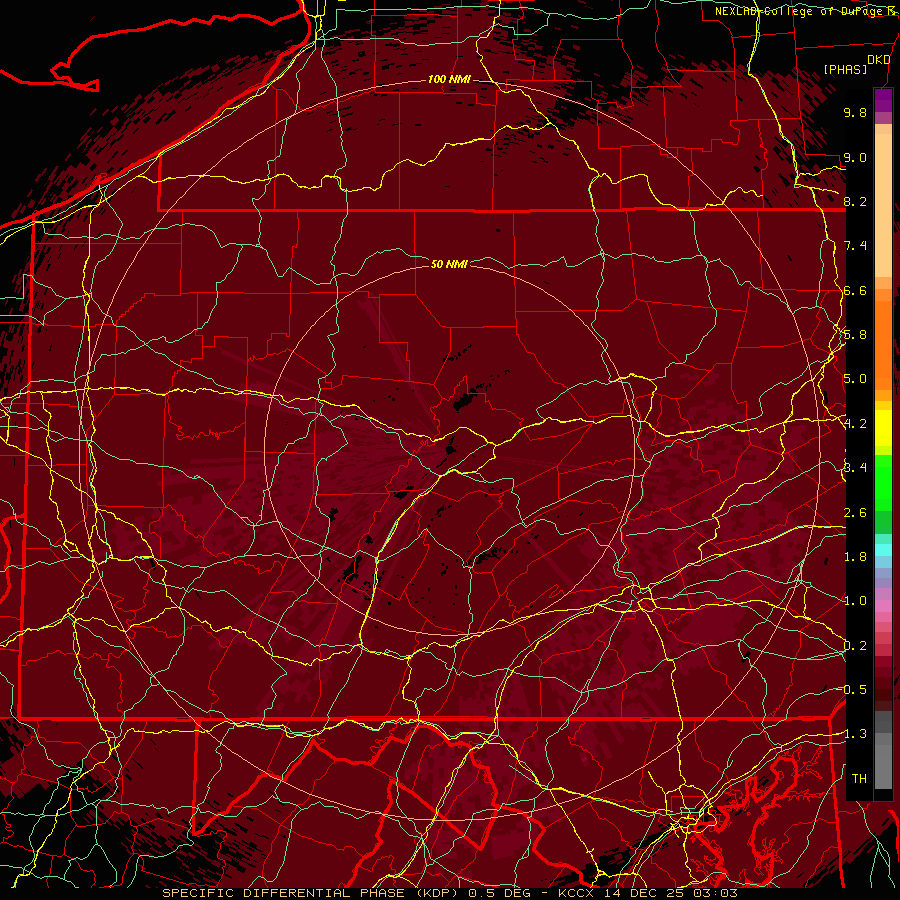Click the 6.6 legend value

coord(855,290)
